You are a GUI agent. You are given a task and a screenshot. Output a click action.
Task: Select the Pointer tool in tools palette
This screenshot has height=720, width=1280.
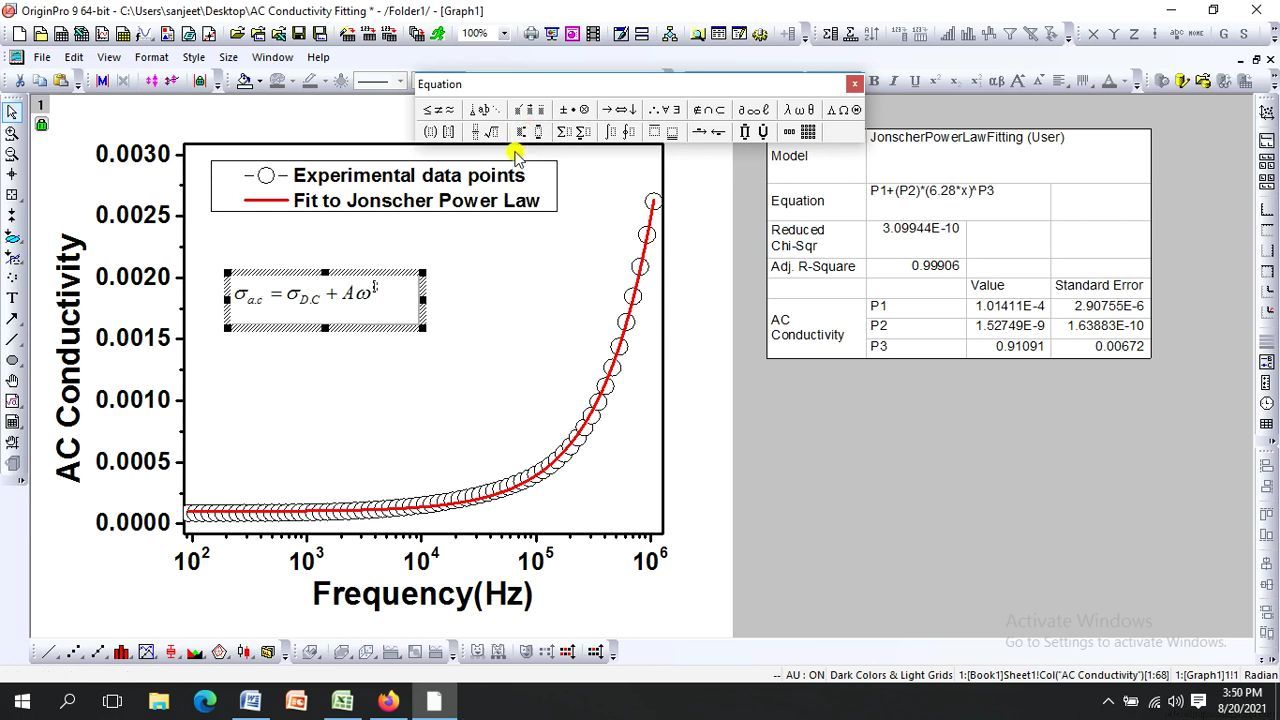(x=12, y=112)
